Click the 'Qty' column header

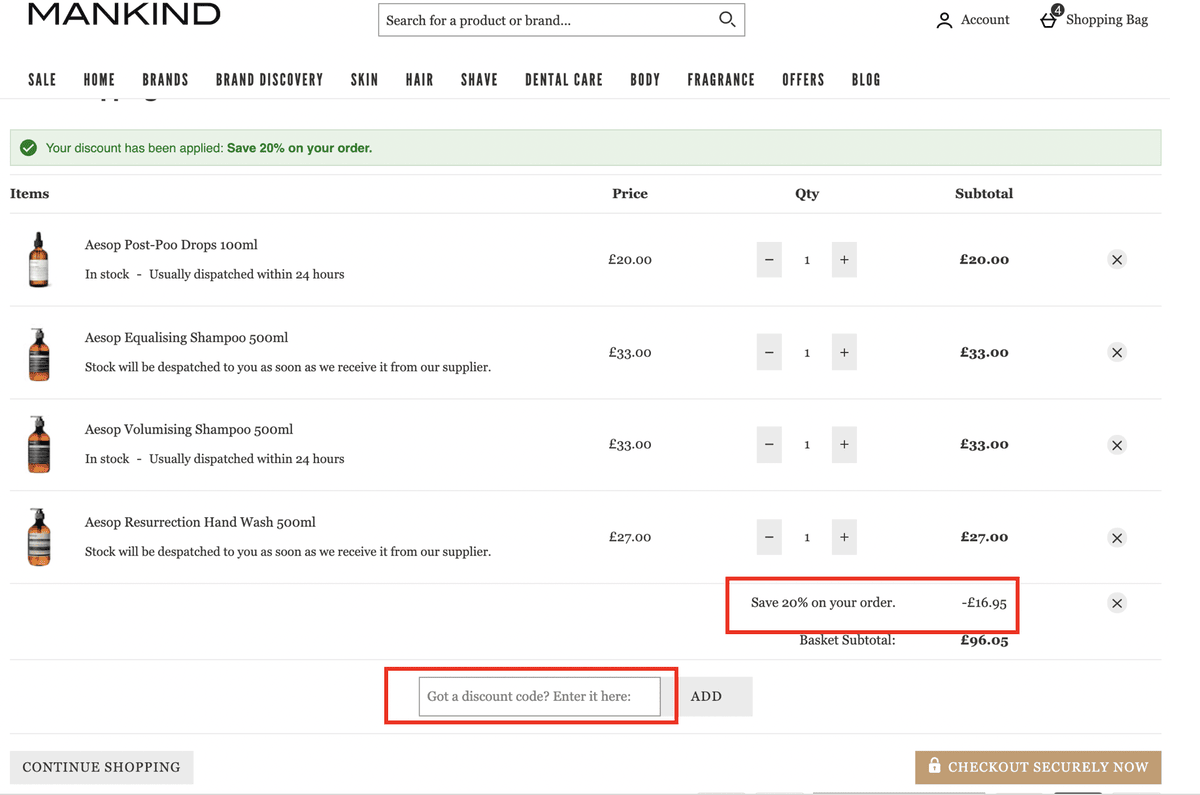coord(807,194)
